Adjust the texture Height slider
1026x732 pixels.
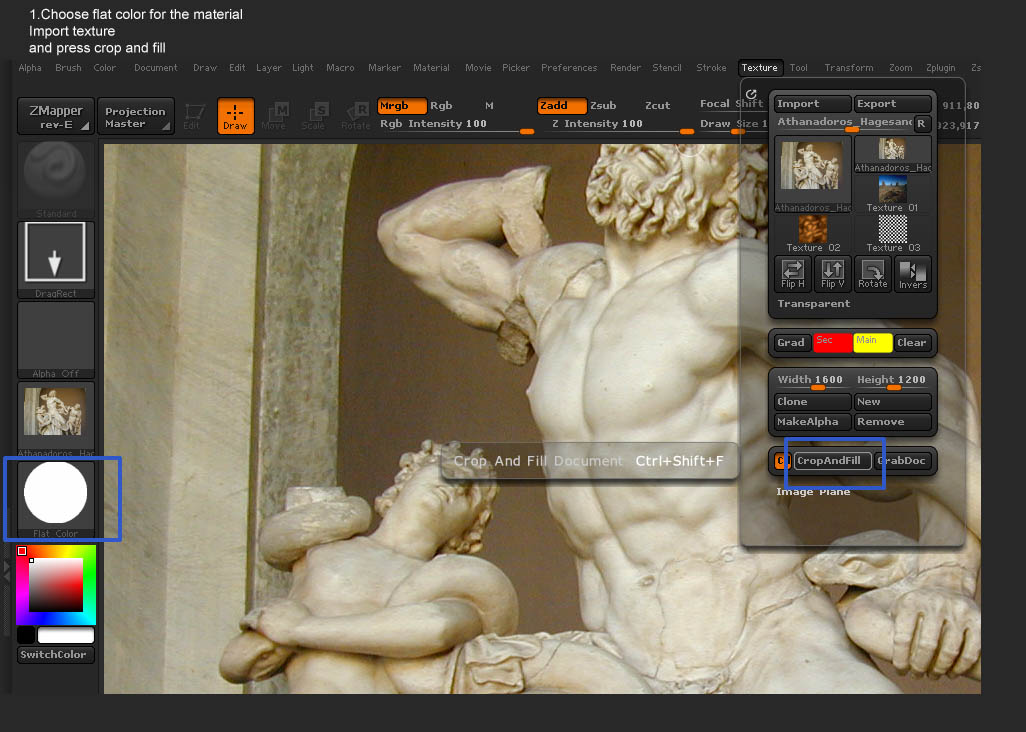pyautogui.click(x=893, y=381)
